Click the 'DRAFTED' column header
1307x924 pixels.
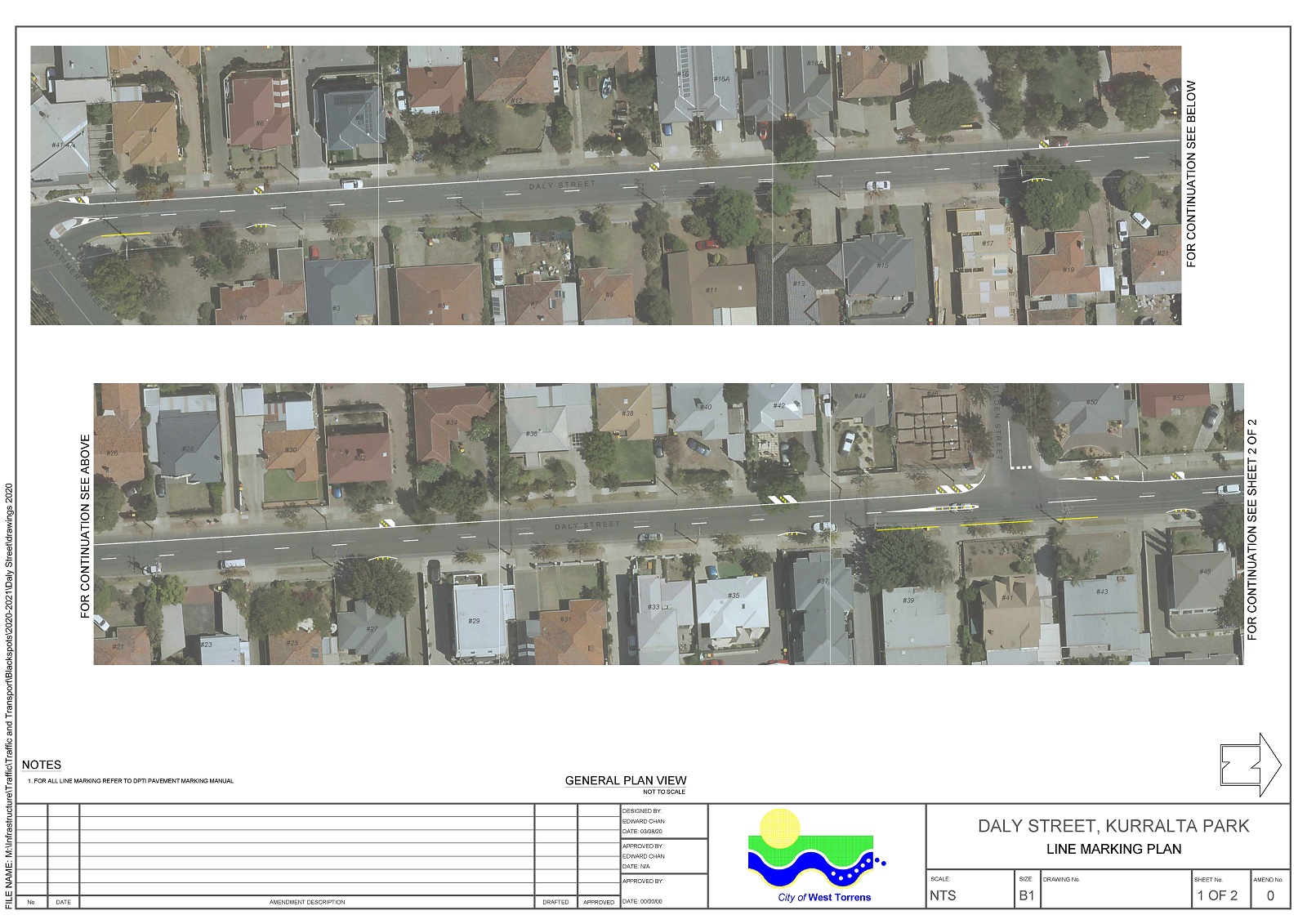click(555, 902)
